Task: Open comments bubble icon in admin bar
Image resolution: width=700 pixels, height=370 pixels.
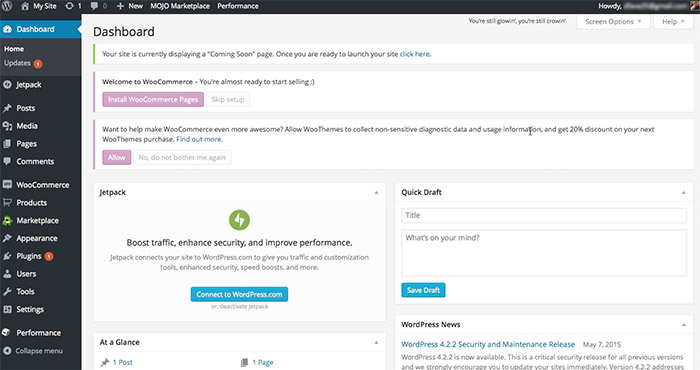Action: pyautogui.click(x=94, y=6)
